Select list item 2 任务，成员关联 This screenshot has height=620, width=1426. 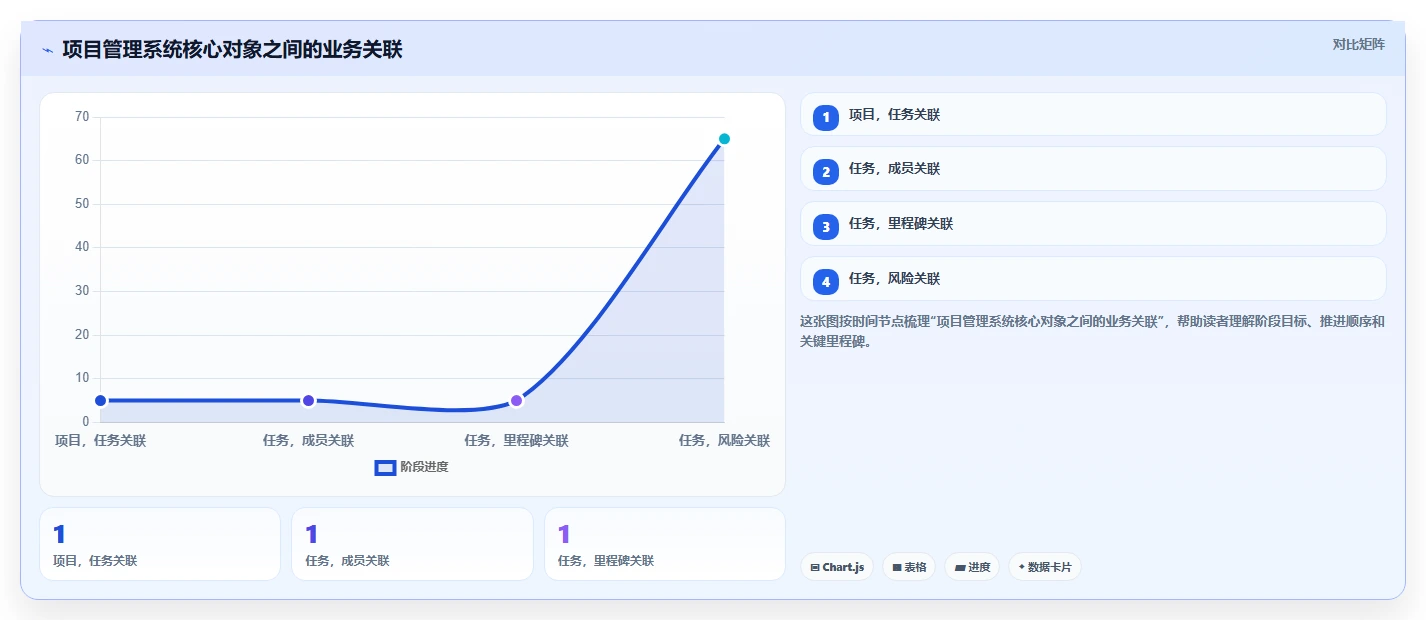[x=1093, y=169]
